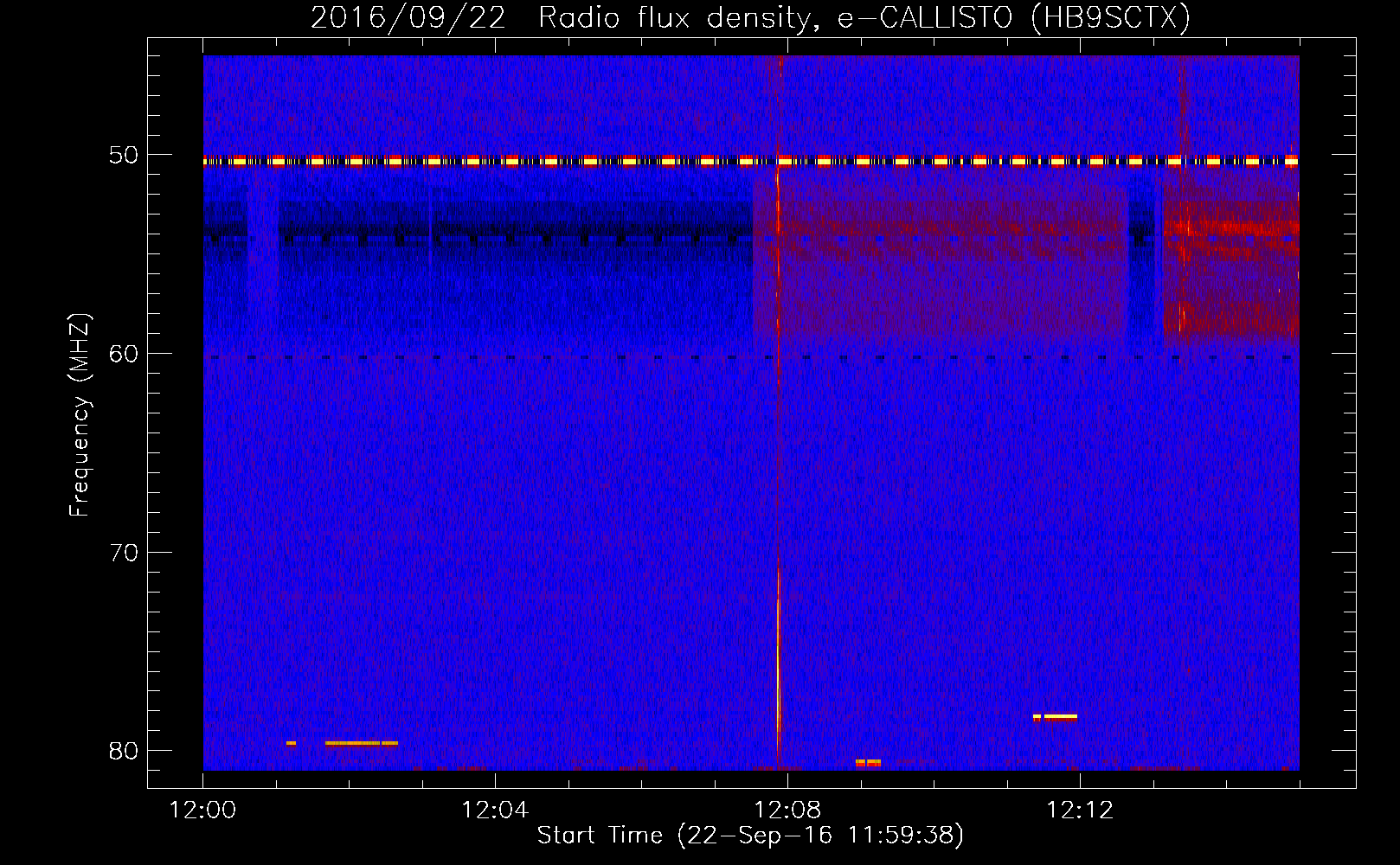Click the 50 MHz frequency tick label
Image resolution: width=1400 pixels, height=865 pixels.
(124, 156)
